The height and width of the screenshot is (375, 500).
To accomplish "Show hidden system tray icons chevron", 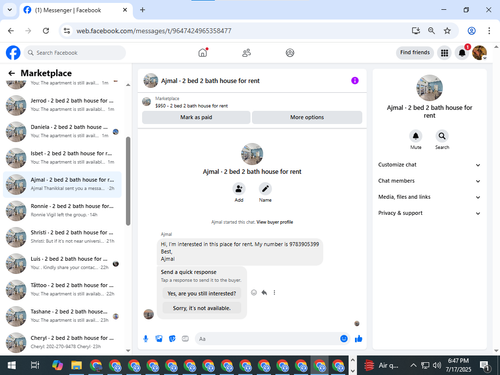I will 413,365.
